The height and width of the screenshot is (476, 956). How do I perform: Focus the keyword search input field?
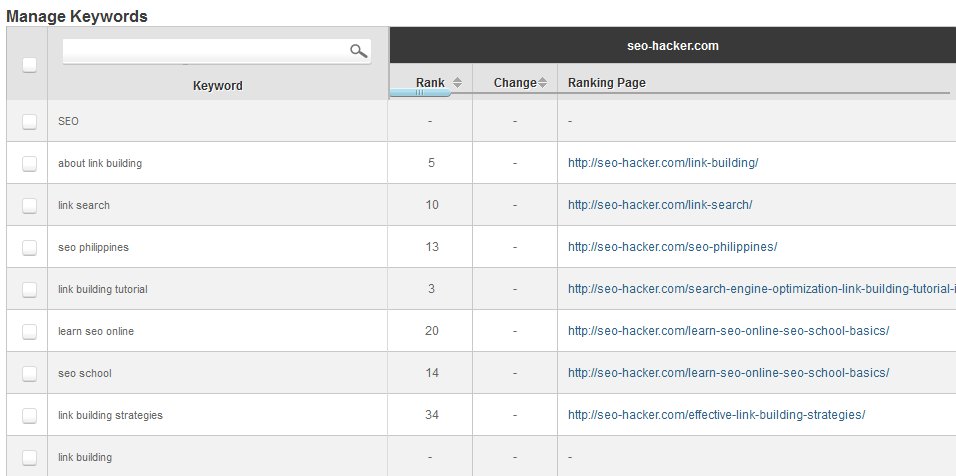tap(205, 51)
